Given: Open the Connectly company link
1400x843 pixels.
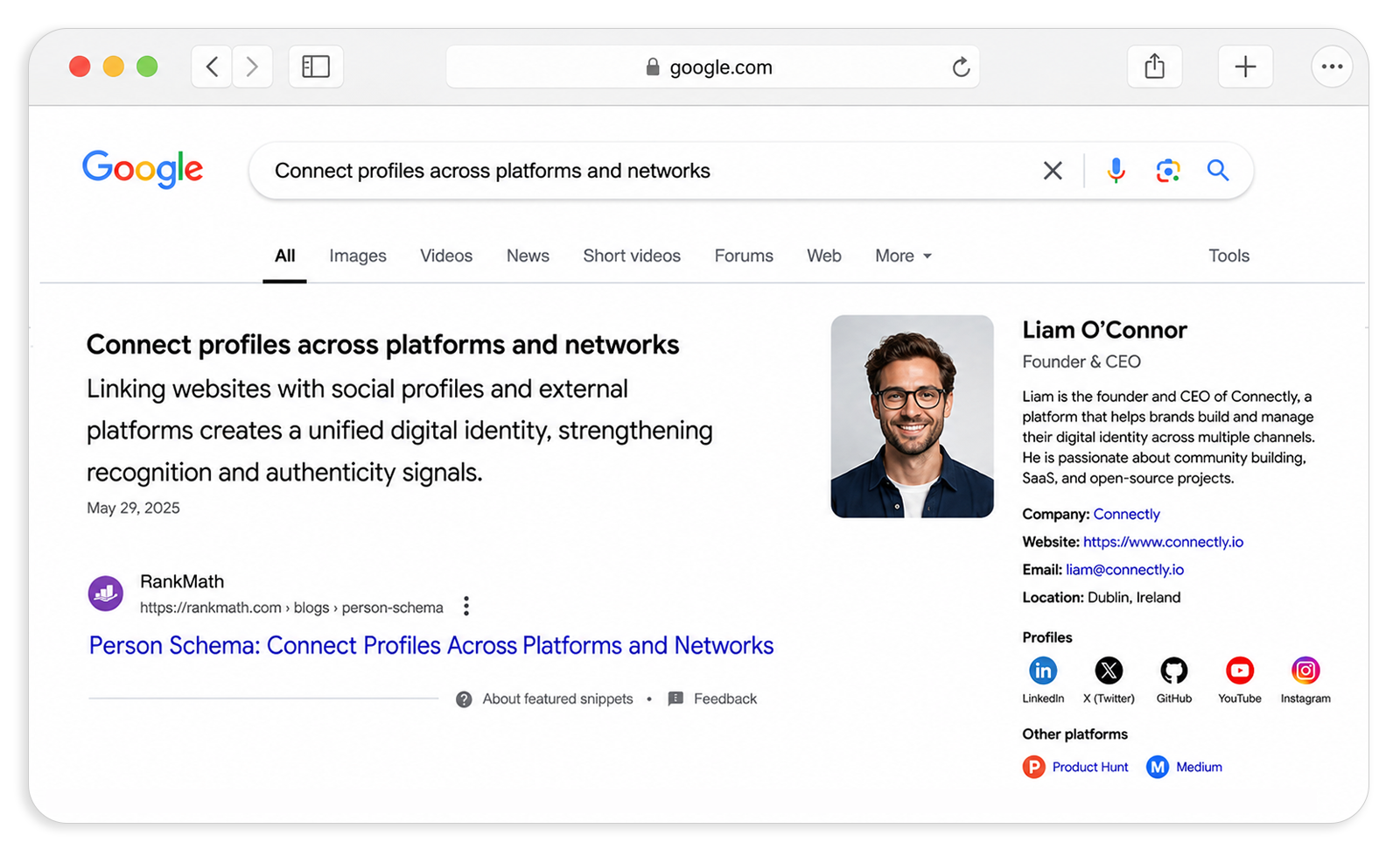Looking at the screenshot, I should 1126,514.
